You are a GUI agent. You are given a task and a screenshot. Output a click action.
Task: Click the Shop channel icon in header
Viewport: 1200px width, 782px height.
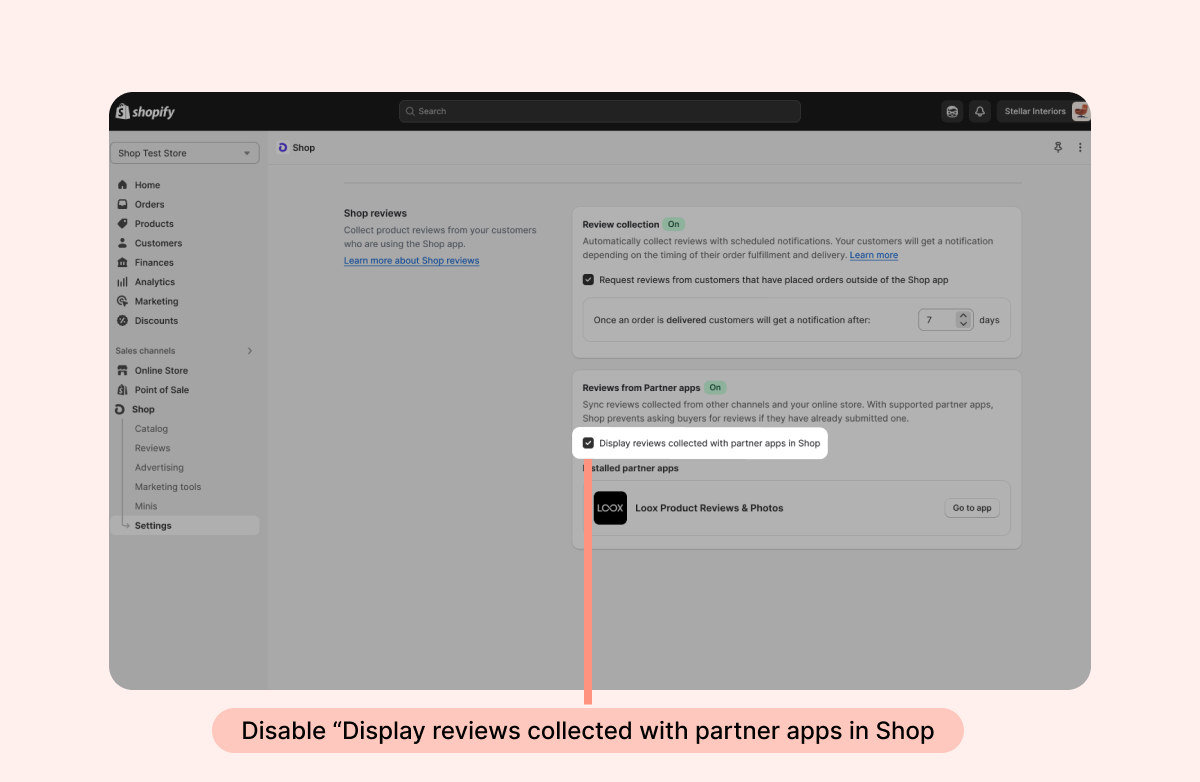tap(283, 148)
